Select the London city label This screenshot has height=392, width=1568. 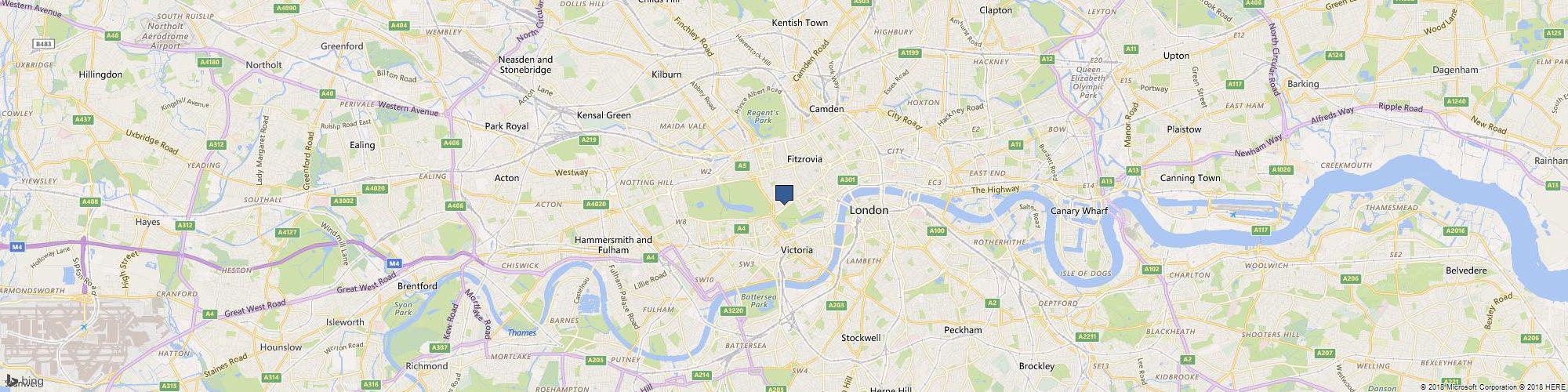(869, 210)
